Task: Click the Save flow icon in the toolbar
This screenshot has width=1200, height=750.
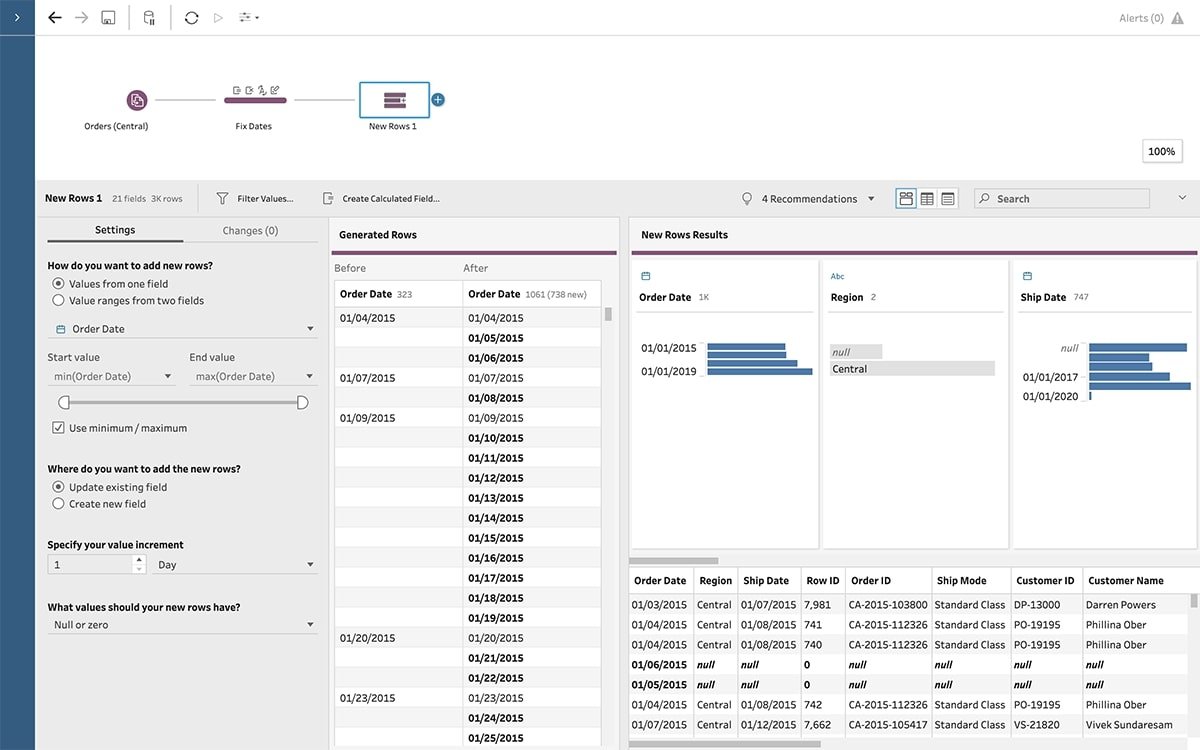Action: click(107, 17)
